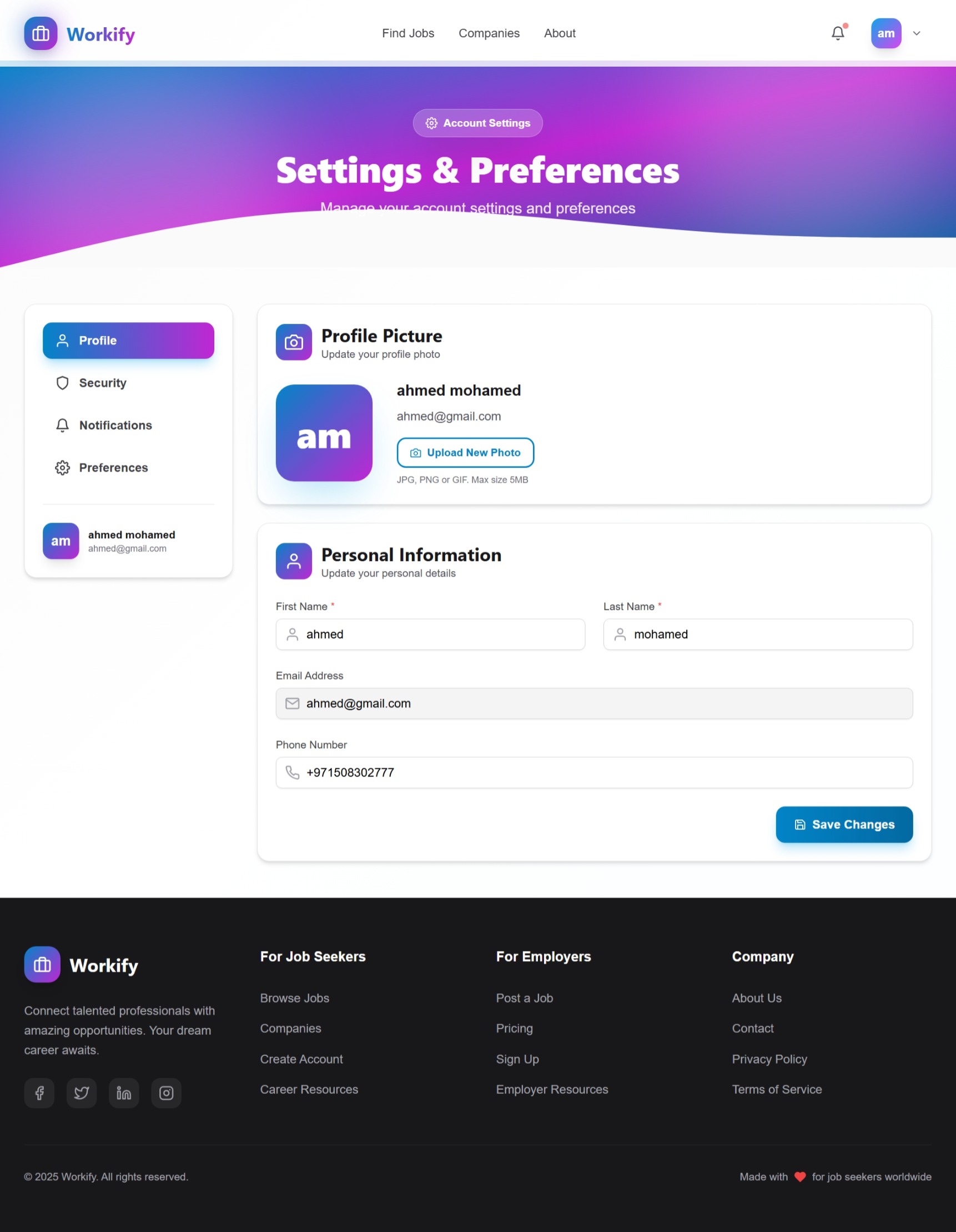The image size is (956, 1232).
Task: Click the Workify briefcase logo in header
Action: tap(41, 34)
